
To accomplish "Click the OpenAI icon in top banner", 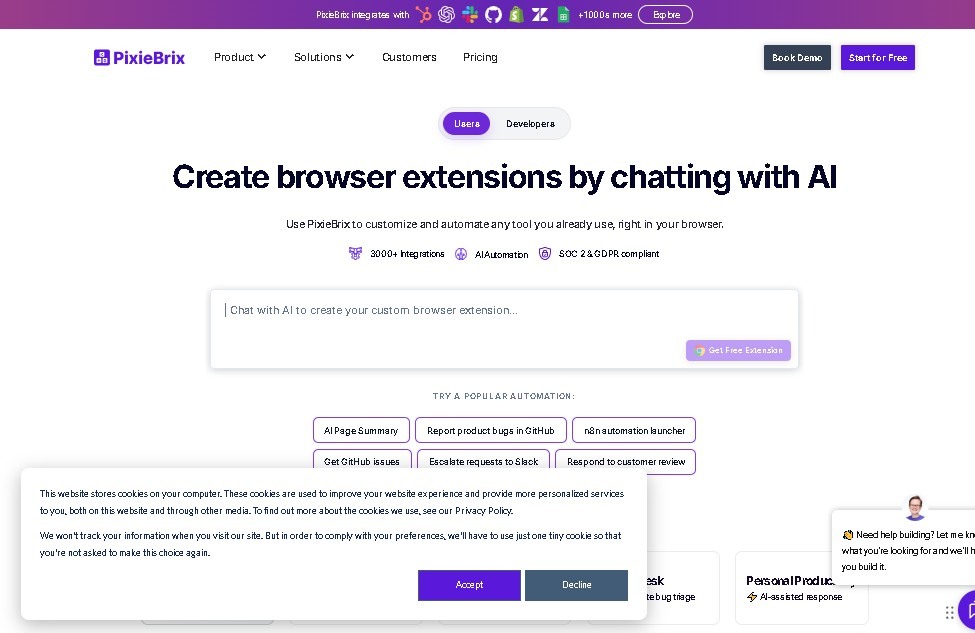I will [x=446, y=14].
